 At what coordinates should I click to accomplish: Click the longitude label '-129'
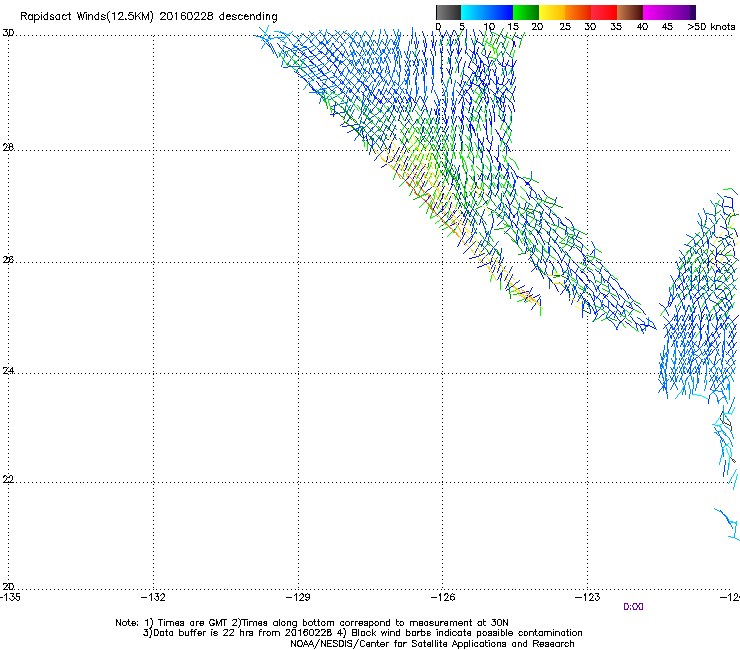click(298, 597)
